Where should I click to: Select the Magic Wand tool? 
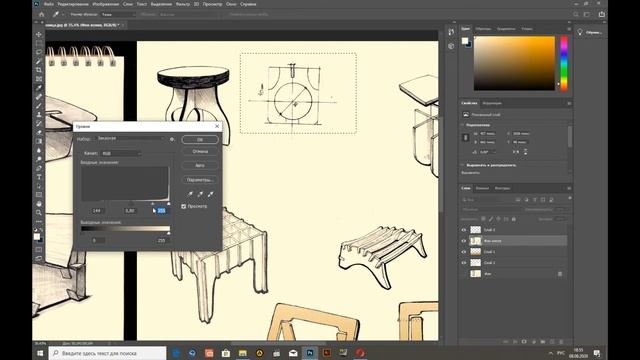39,61
